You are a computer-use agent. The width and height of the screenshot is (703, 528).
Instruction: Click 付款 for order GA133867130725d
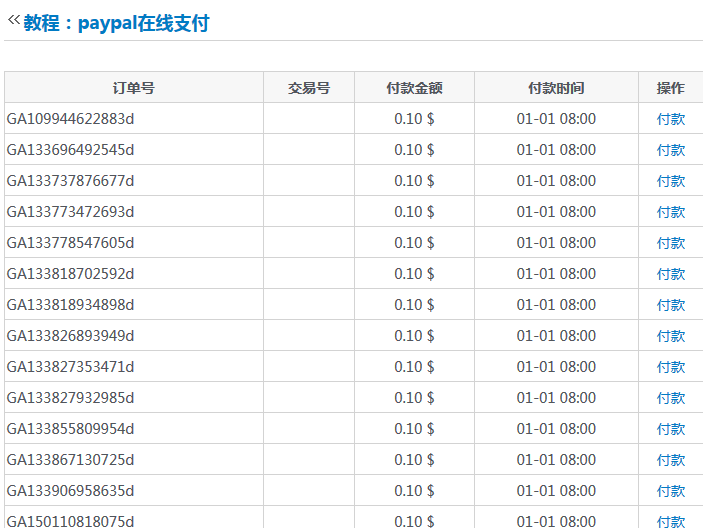click(x=671, y=459)
